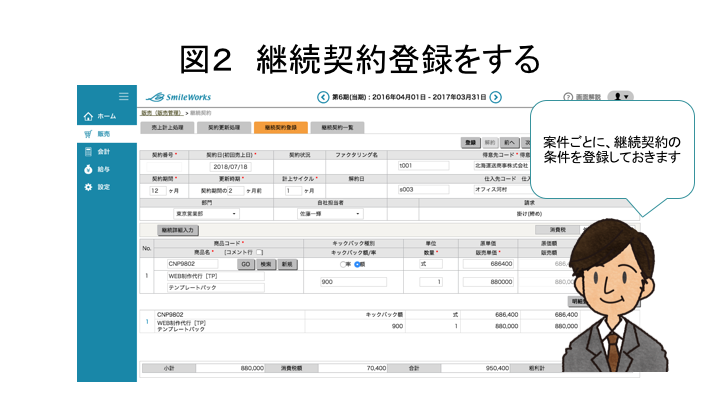
Task: Switch to the 契約更新処理 tab
Action: pyautogui.click(x=224, y=128)
